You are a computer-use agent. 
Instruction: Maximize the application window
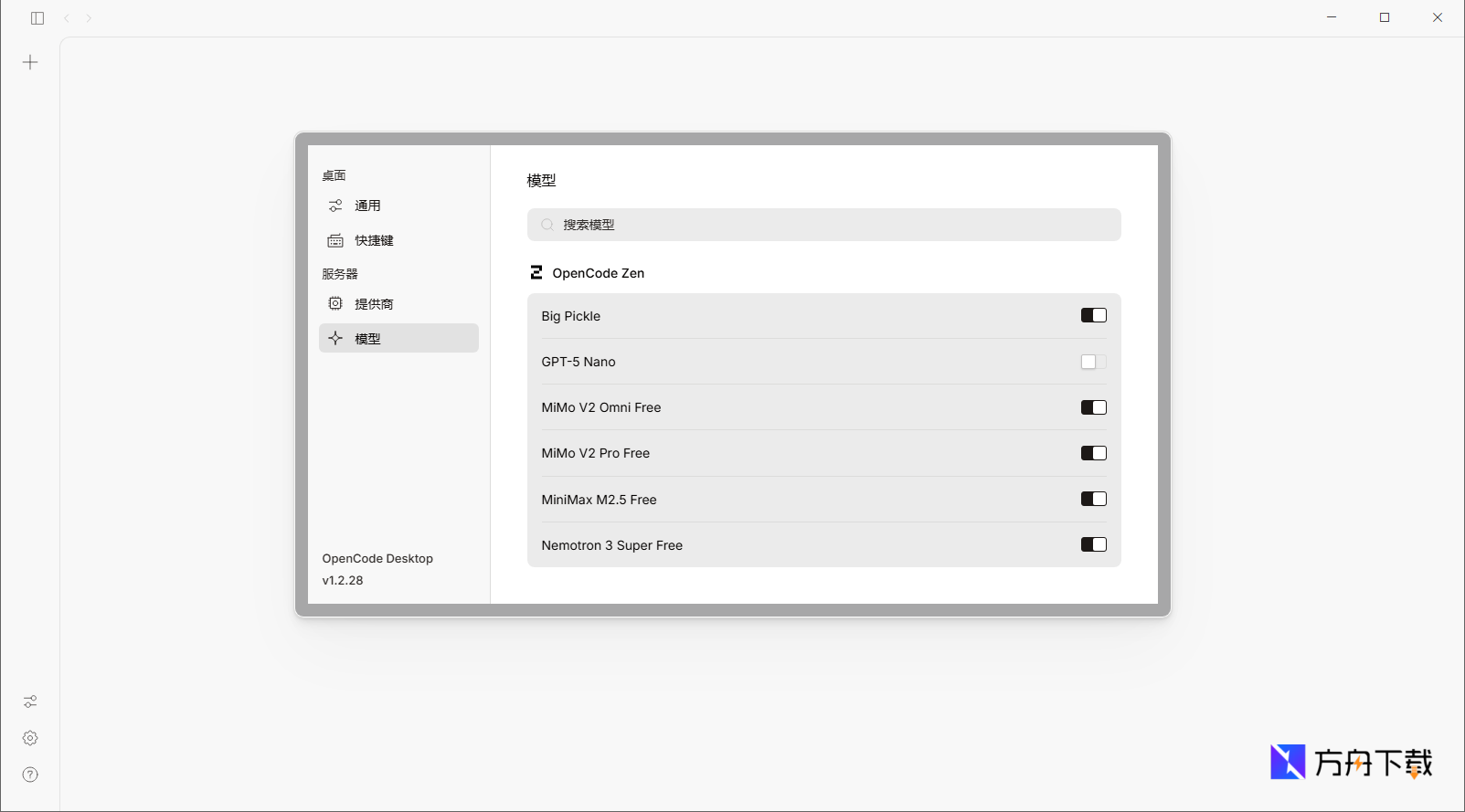[1385, 17]
